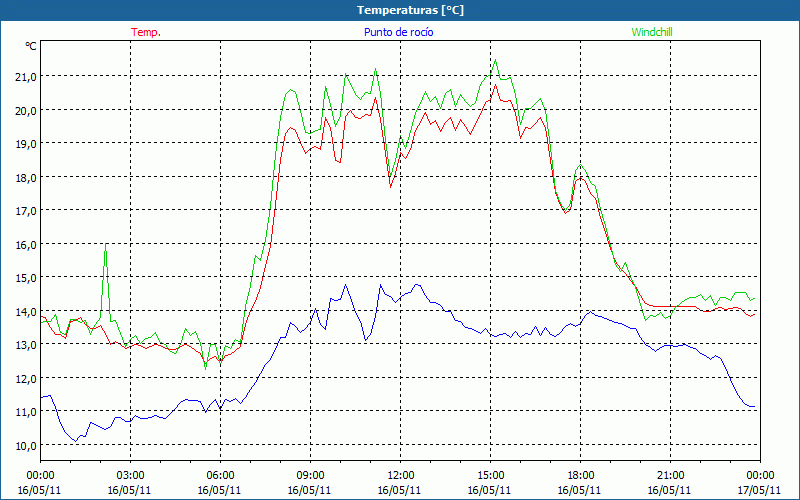This screenshot has width=800, height=500.
Task: Click the 11,0 y-axis value
Action: 26,411
